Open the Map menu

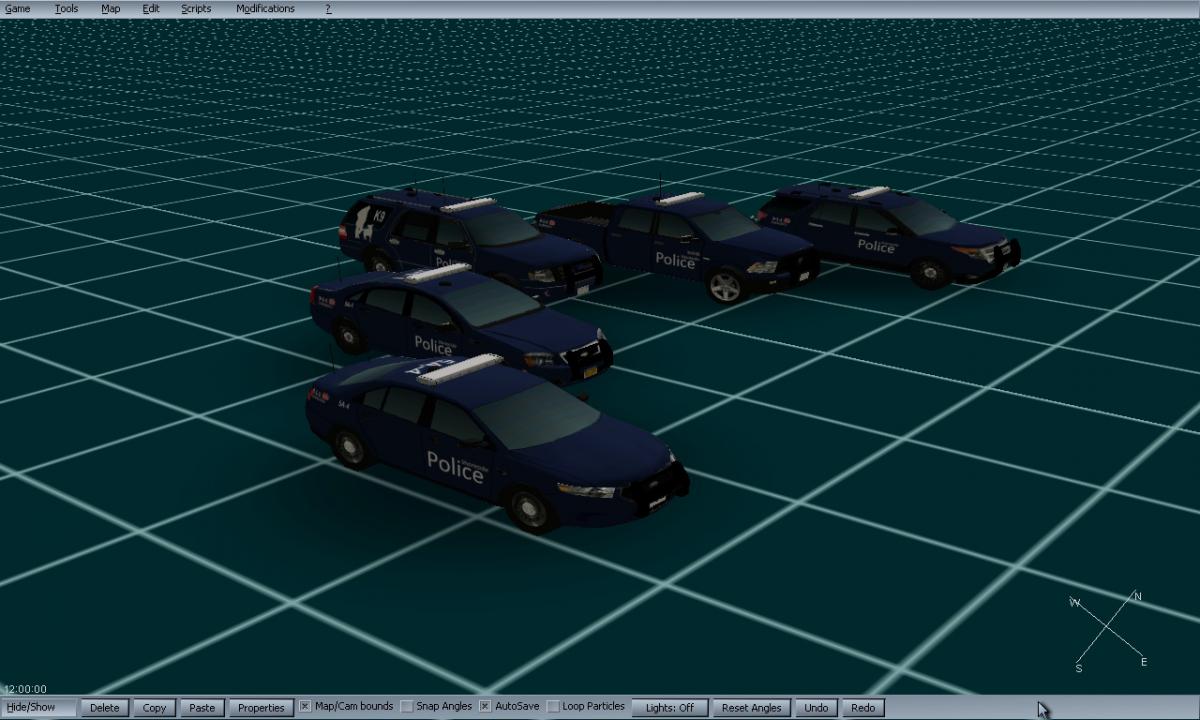[111, 8]
